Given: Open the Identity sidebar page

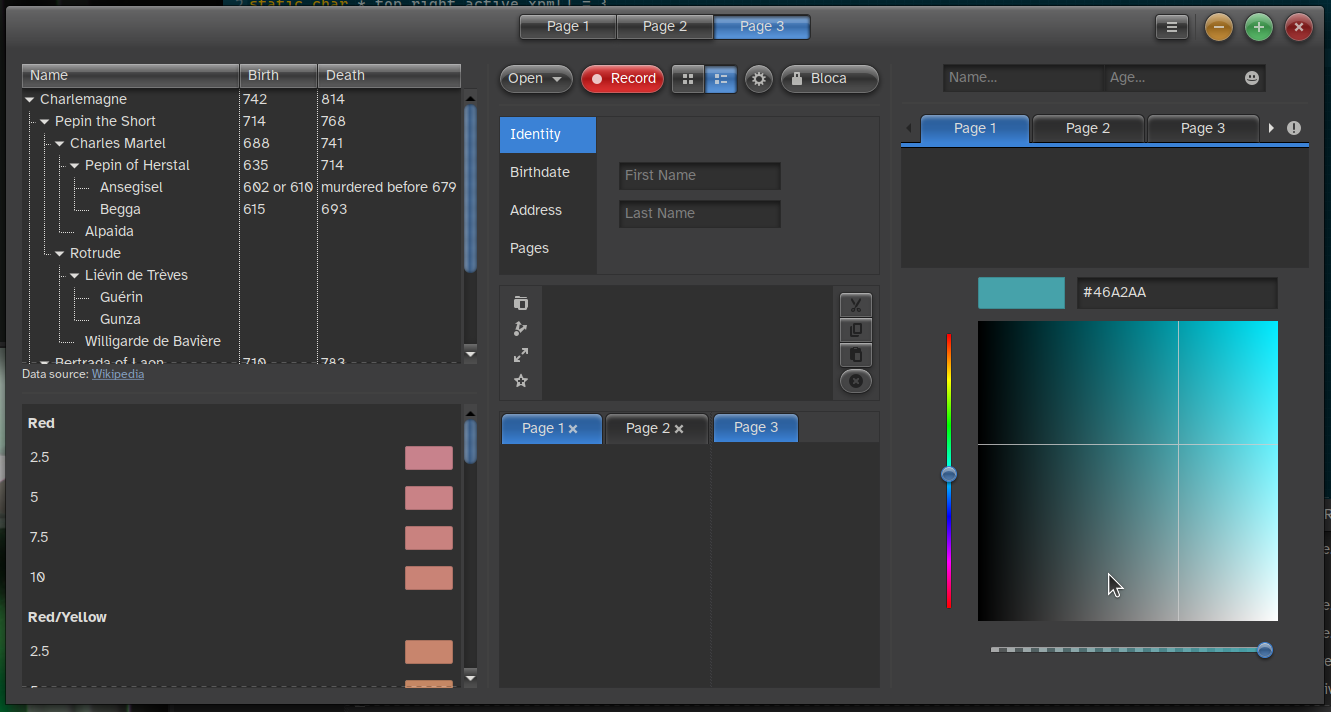Looking at the screenshot, I should (x=548, y=135).
